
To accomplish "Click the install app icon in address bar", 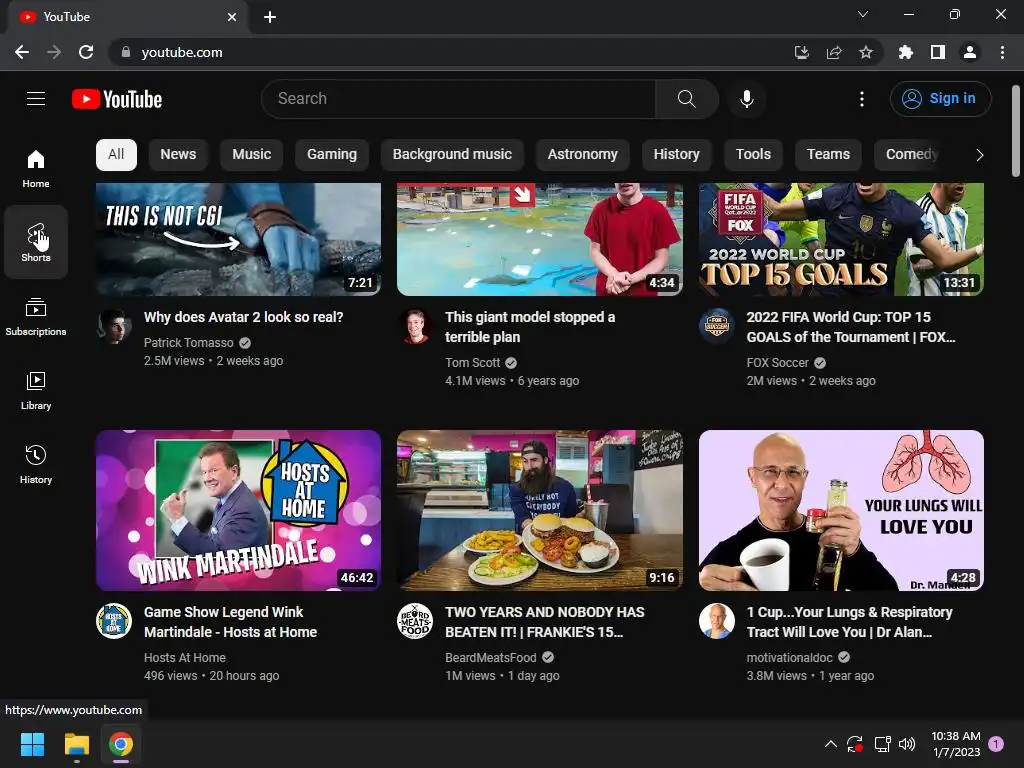I will (801, 52).
